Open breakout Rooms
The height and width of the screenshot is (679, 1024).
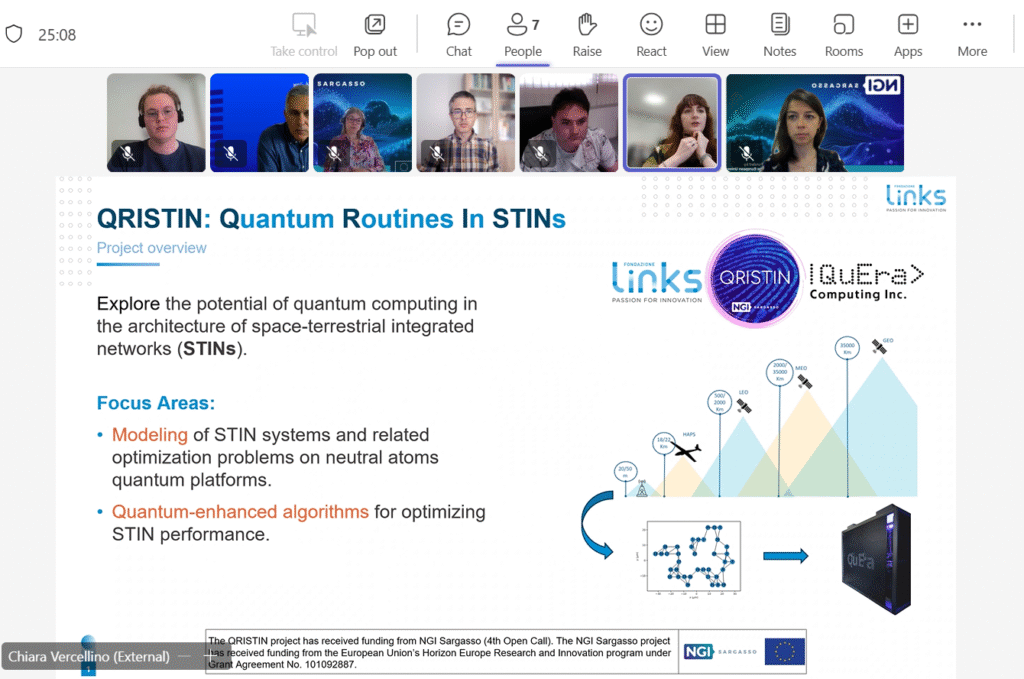tap(843, 35)
